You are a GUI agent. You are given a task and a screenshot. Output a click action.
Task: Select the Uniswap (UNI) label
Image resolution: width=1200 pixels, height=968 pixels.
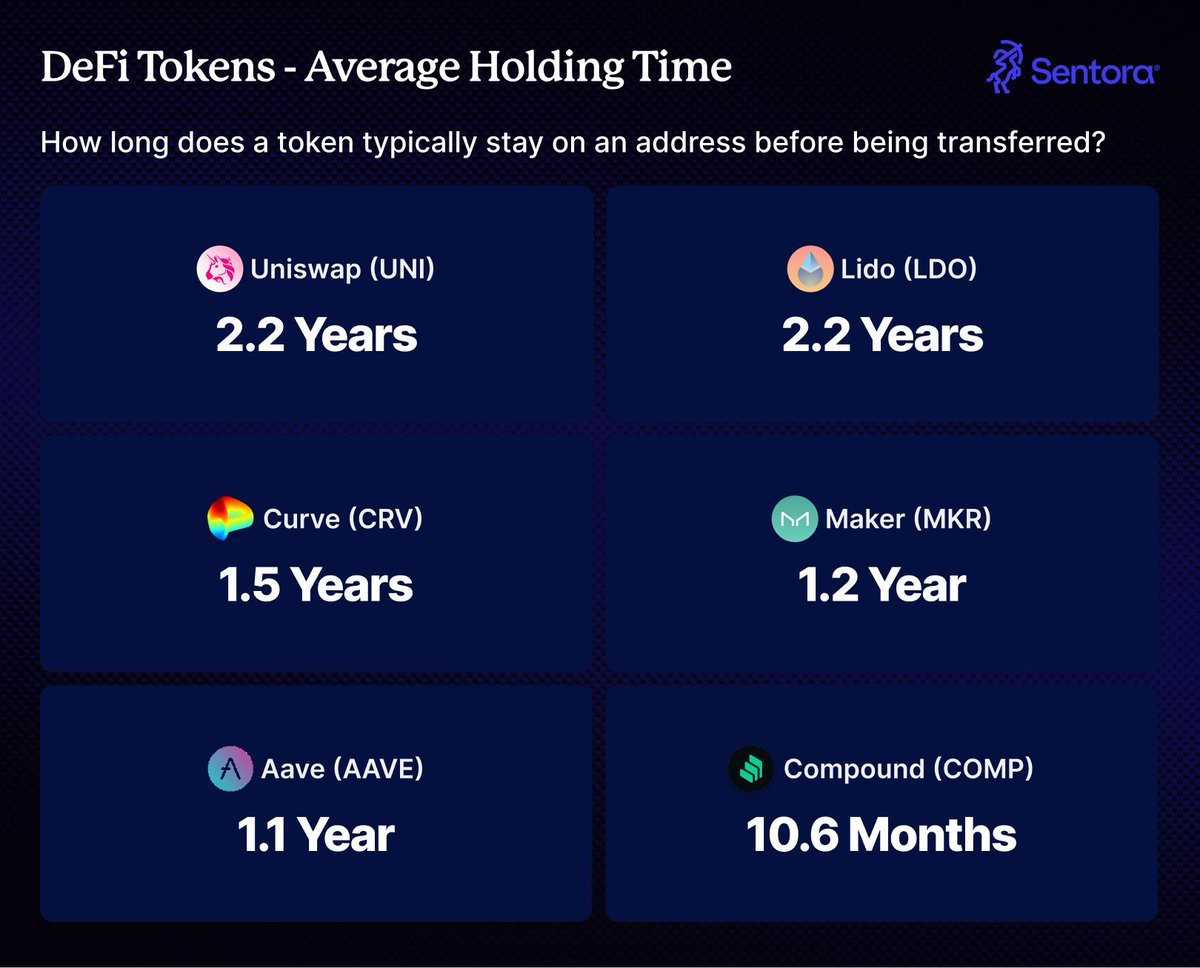(x=343, y=269)
